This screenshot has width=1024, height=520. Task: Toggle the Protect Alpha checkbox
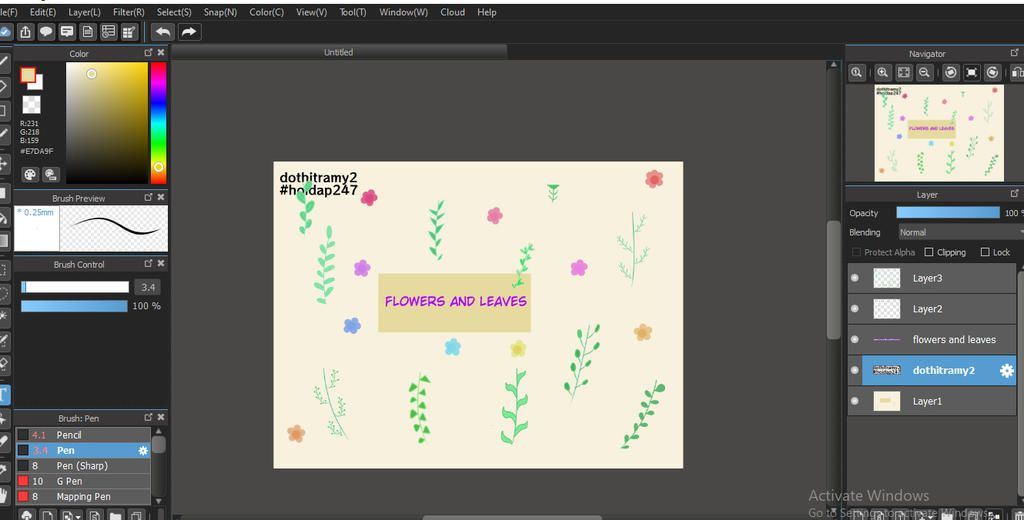point(856,252)
